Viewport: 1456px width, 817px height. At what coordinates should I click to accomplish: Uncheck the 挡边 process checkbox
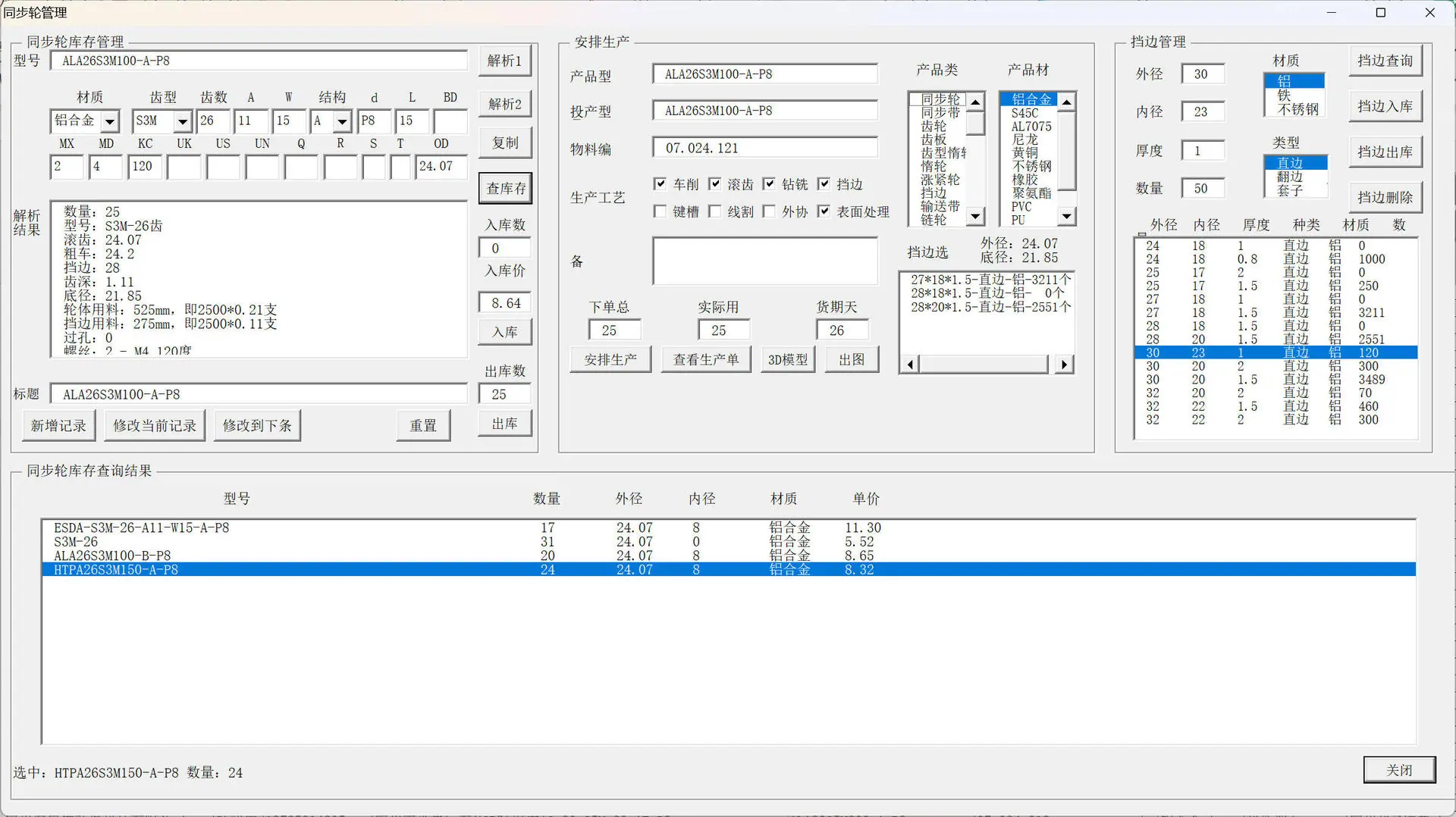point(824,184)
